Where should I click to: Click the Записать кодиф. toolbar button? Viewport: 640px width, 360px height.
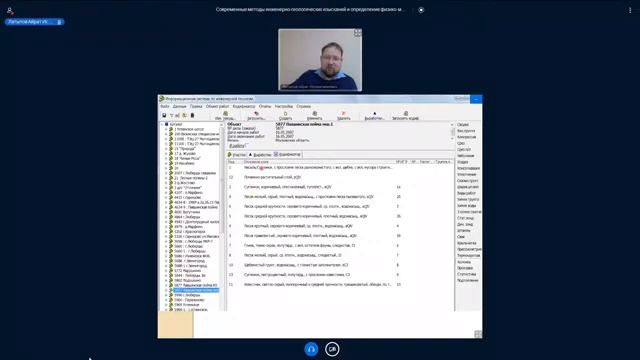405,116
